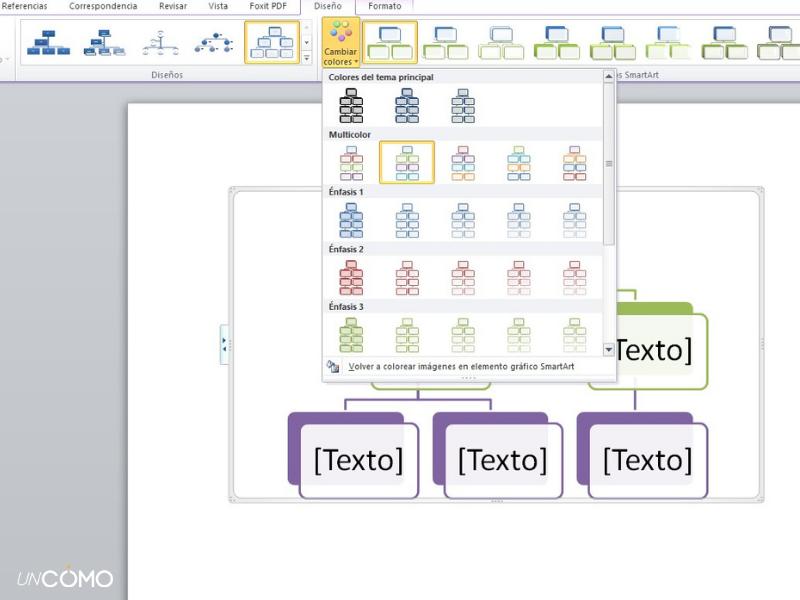Select the highlighted hierarchy layout thumbnail
The image size is (800, 600).
click(x=272, y=43)
